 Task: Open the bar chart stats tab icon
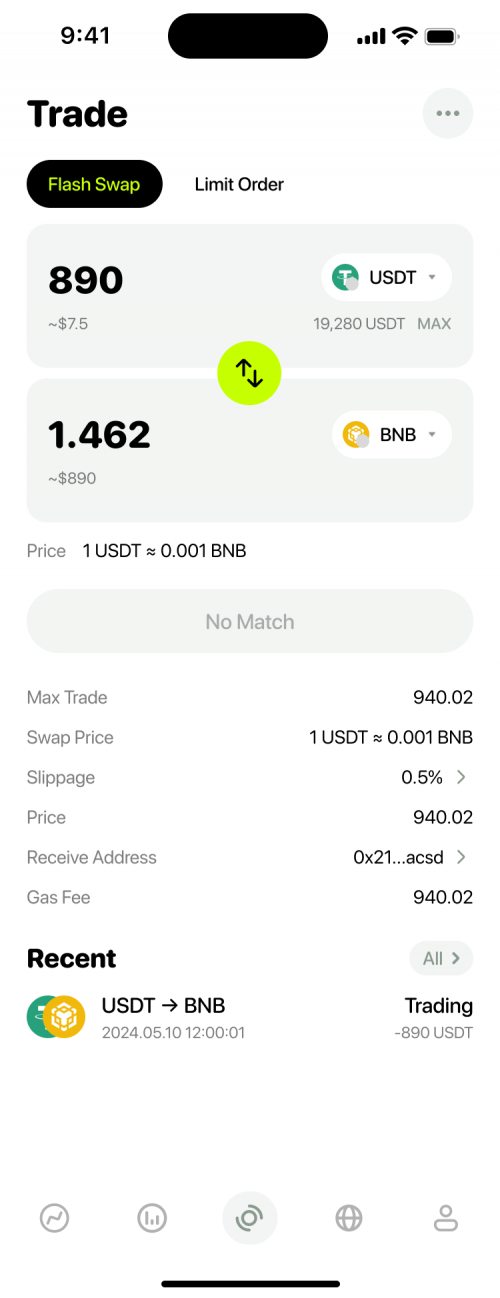coord(152,1217)
